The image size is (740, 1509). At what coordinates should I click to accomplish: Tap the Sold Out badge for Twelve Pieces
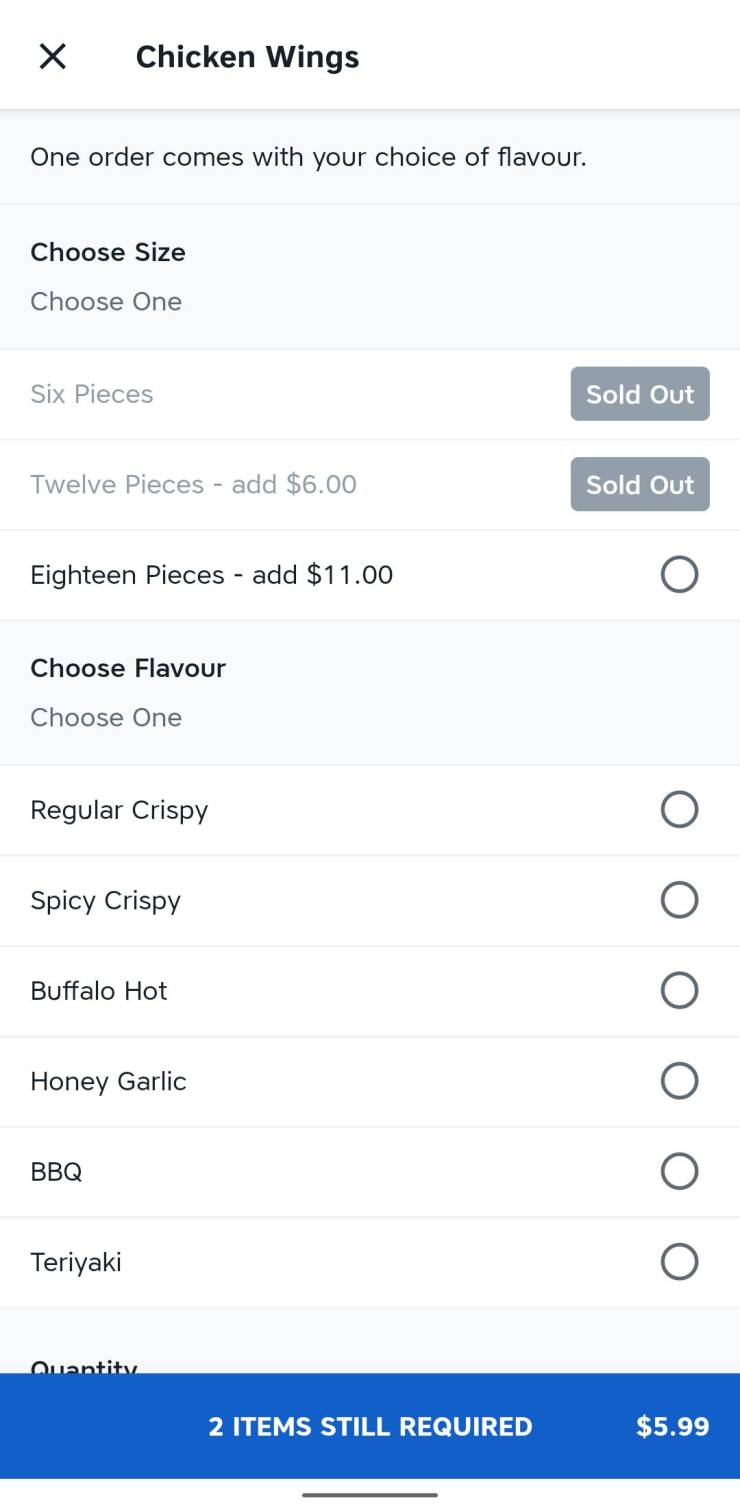640,484
